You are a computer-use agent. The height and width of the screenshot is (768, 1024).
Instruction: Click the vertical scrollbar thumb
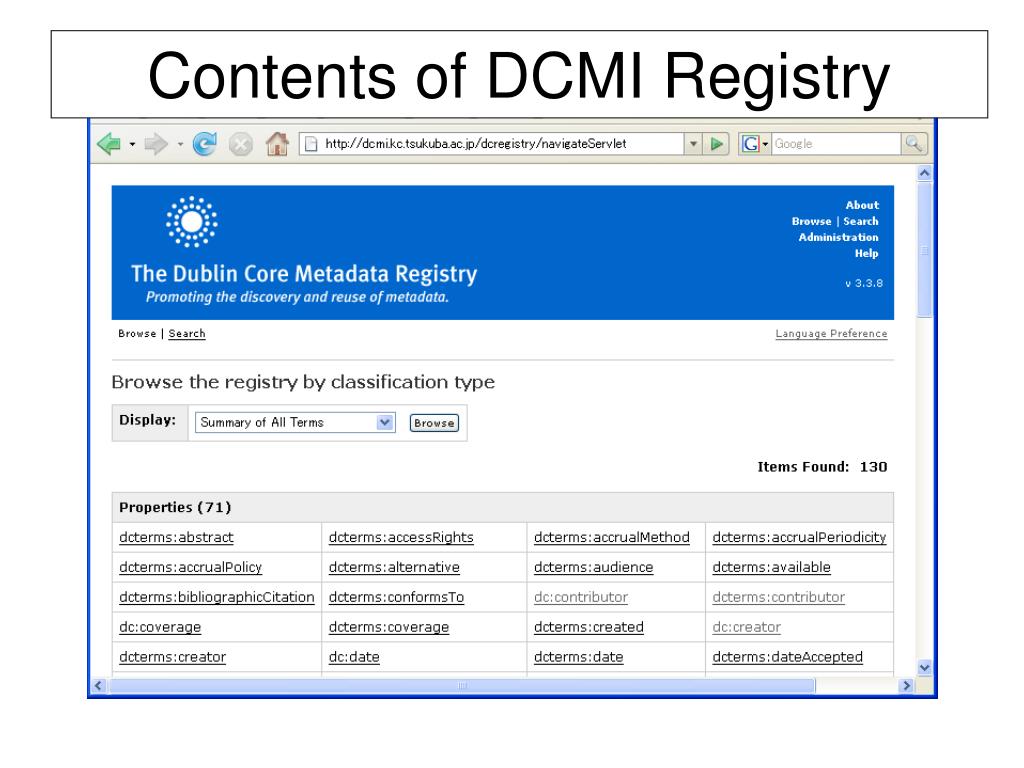[924, 250]
